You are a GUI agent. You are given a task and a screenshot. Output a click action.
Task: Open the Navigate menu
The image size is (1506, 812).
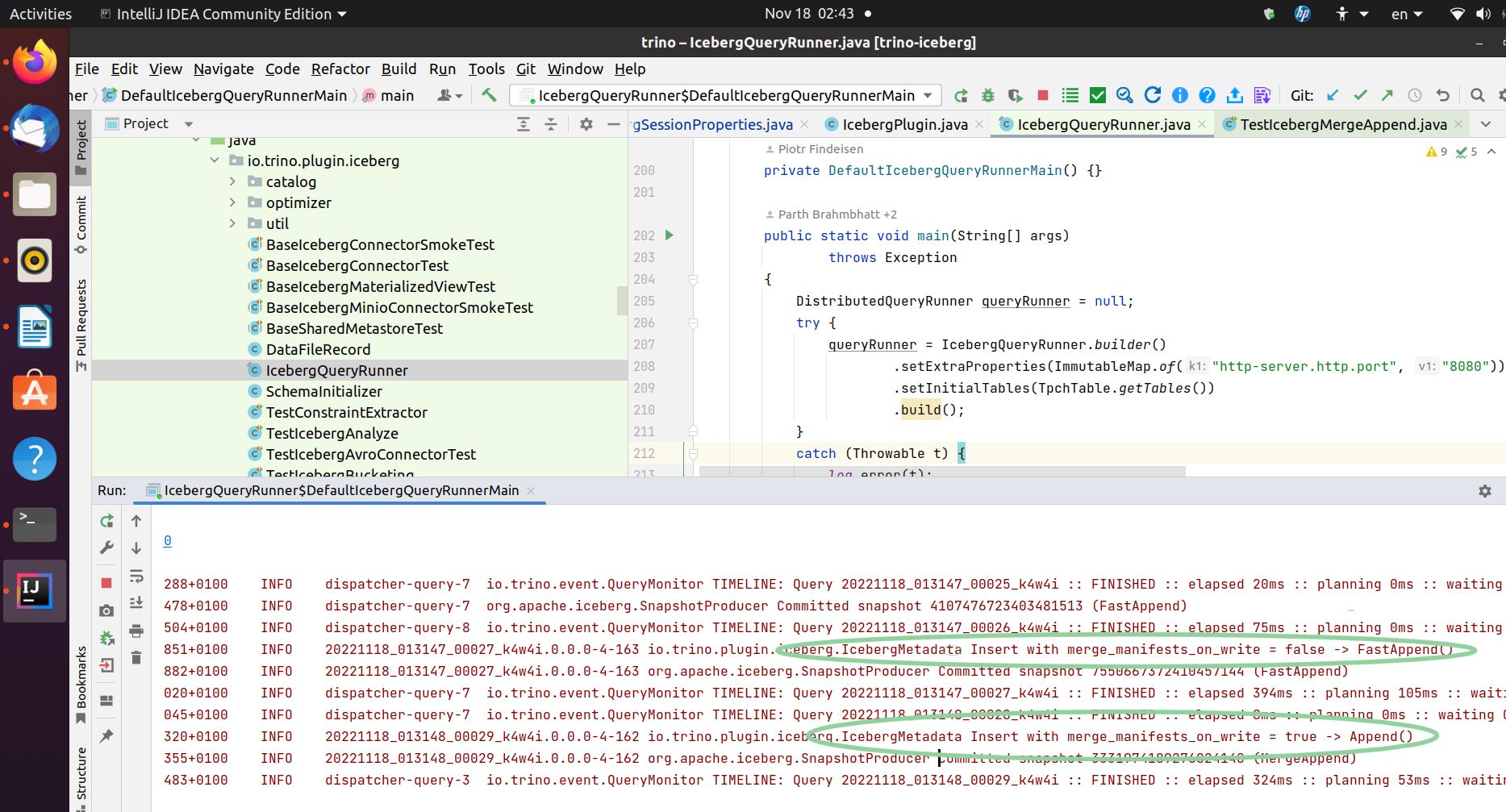click(x=223, y=69)
